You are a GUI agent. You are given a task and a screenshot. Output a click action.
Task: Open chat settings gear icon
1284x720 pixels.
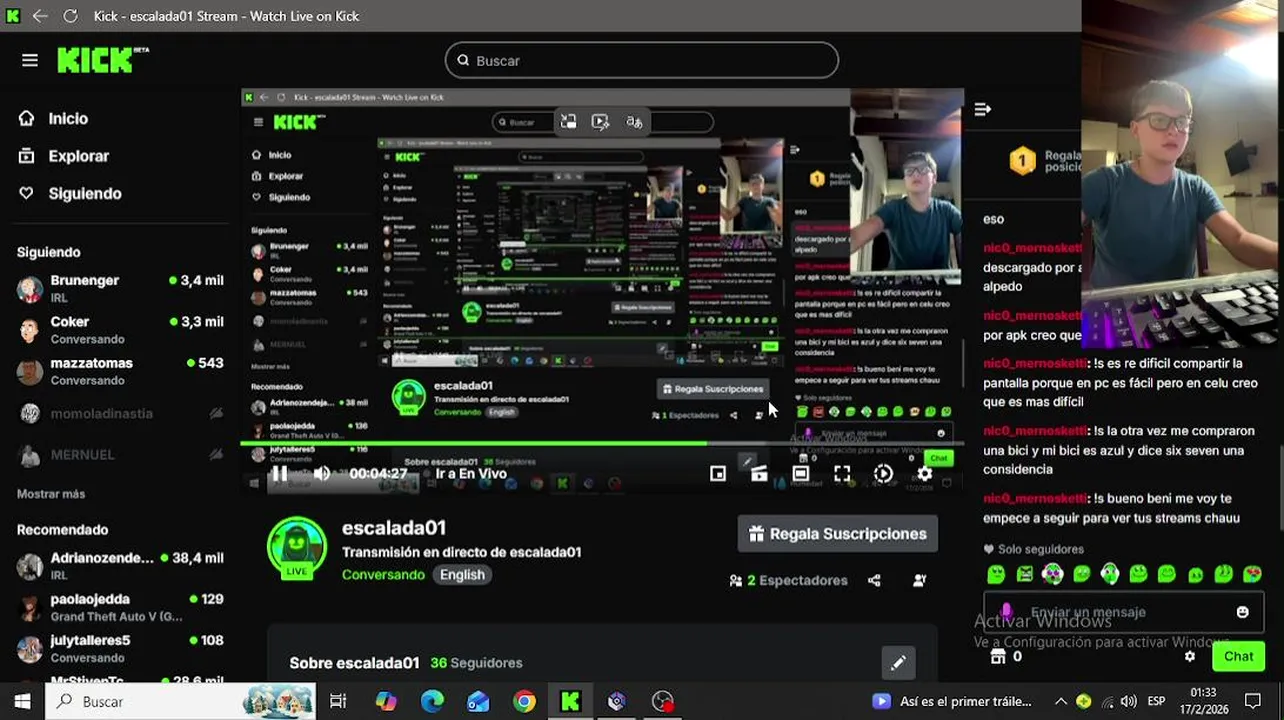tap(1189, 657)
